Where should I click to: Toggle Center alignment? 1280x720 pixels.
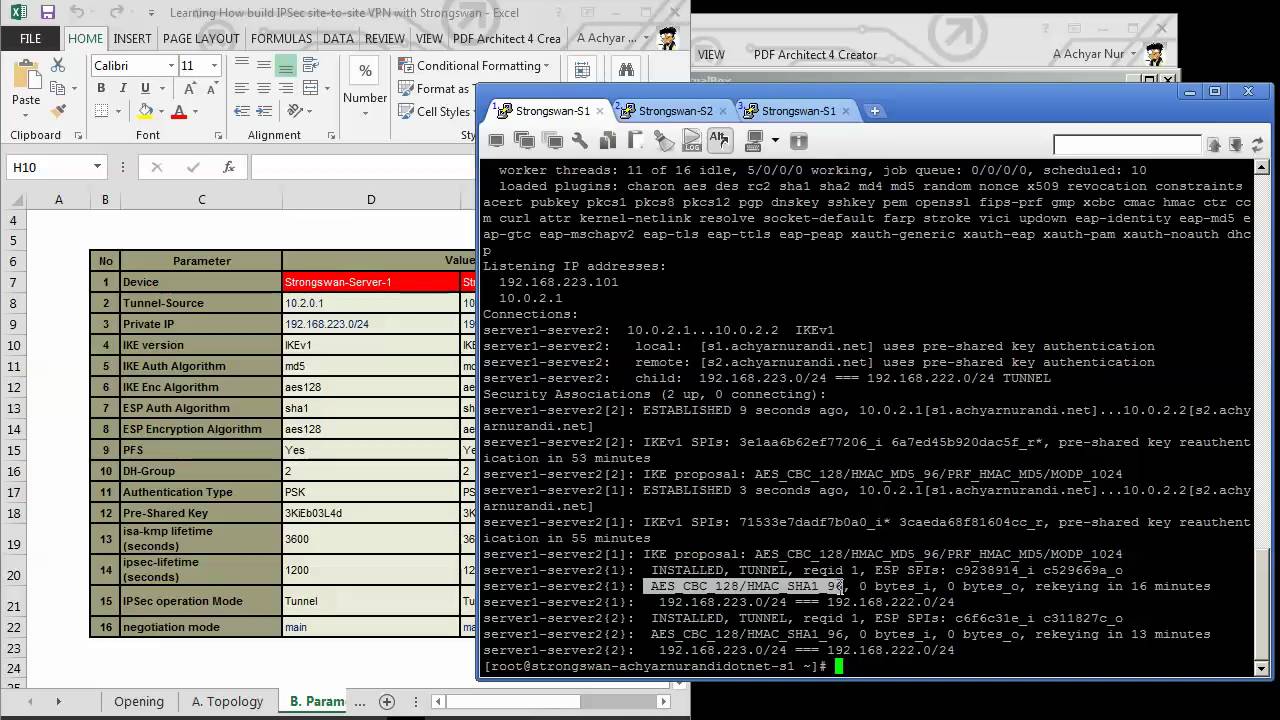click(x=263, y=88)
